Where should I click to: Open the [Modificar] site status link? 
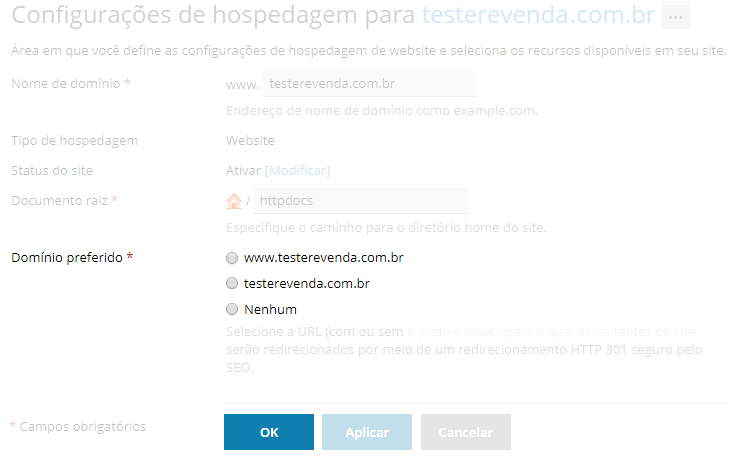[x=297, y=171]
